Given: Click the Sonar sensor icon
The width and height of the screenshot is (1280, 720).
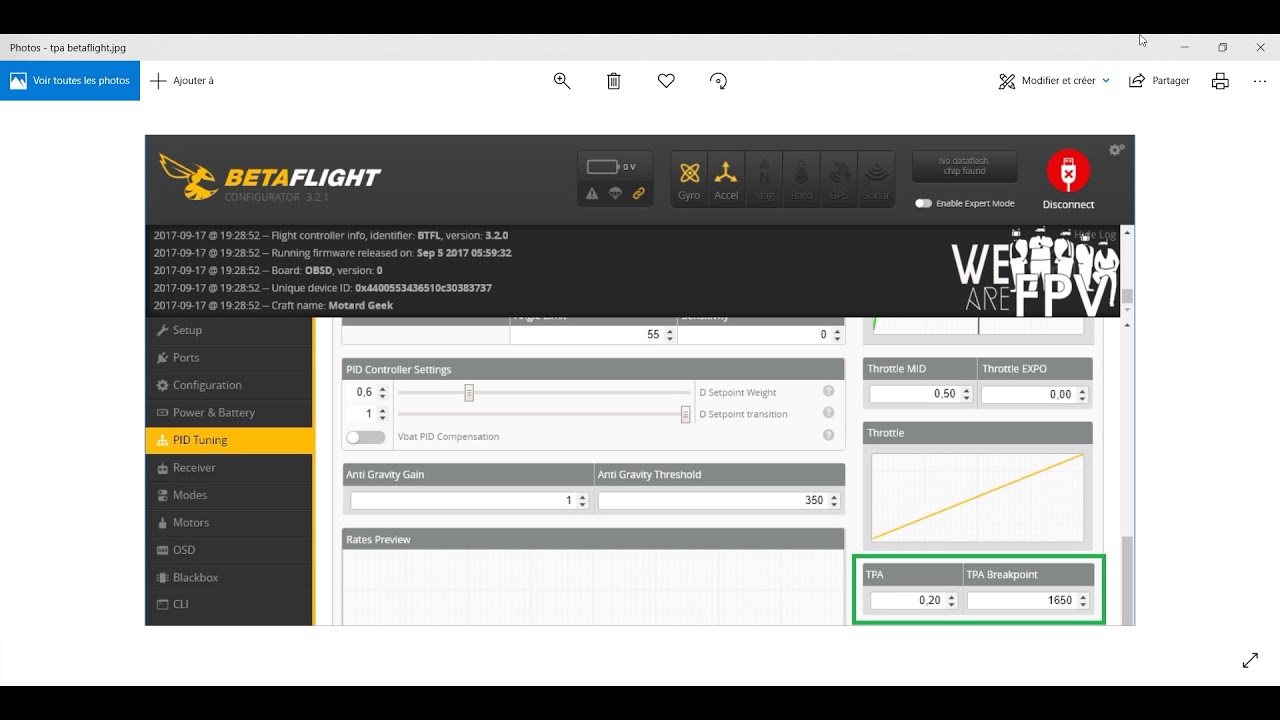Looking at the screenshot, I should (x=875, y=180).
